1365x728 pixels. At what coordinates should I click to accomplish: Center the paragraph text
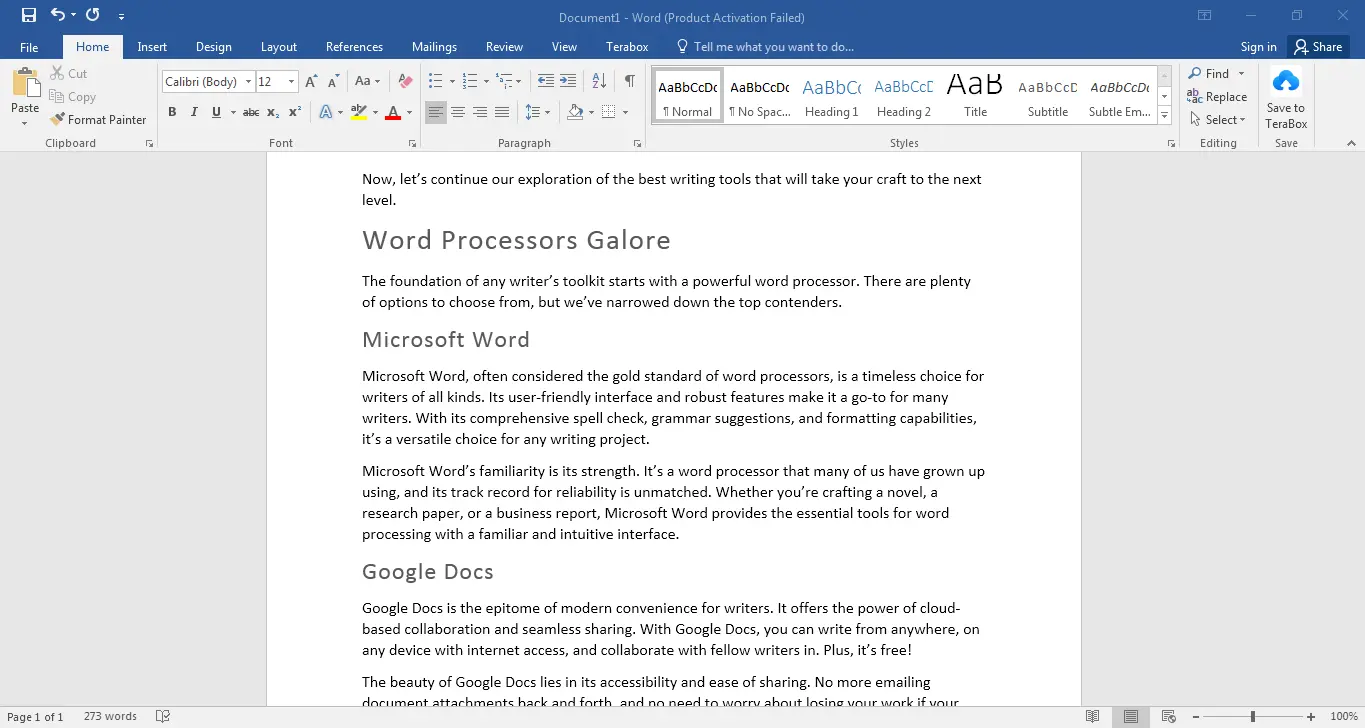(x=458, y=112)
